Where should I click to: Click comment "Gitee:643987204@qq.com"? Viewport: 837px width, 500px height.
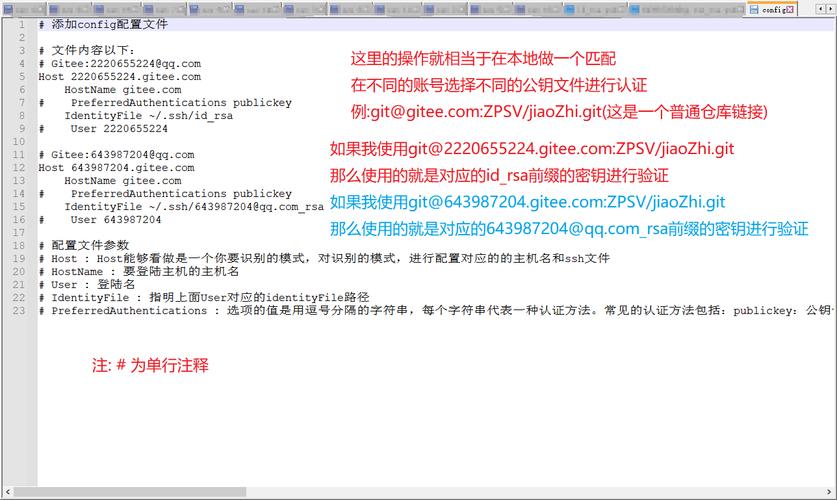[116, 155]
